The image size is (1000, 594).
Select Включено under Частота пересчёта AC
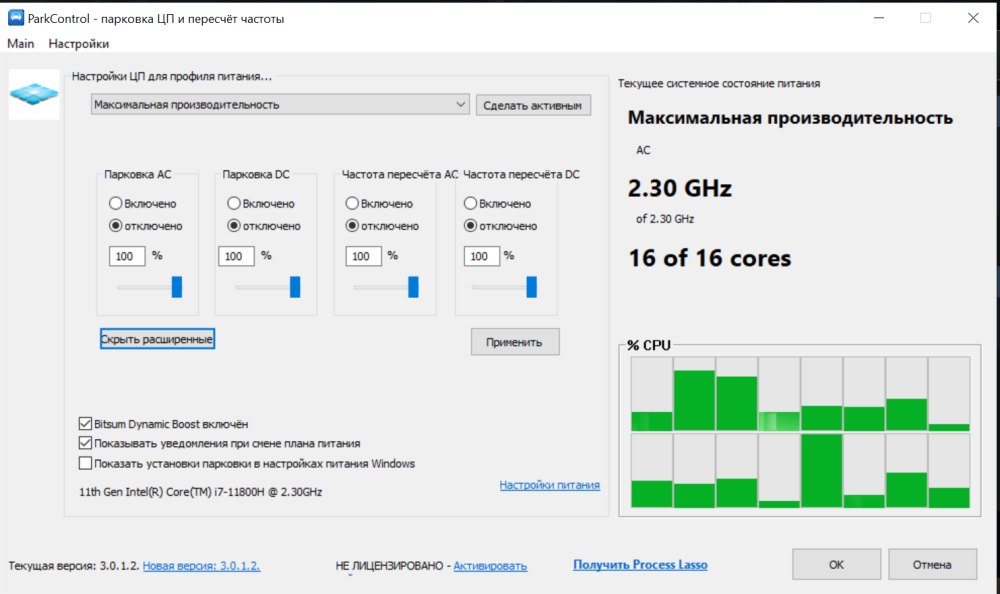click(x=352, y=204)
